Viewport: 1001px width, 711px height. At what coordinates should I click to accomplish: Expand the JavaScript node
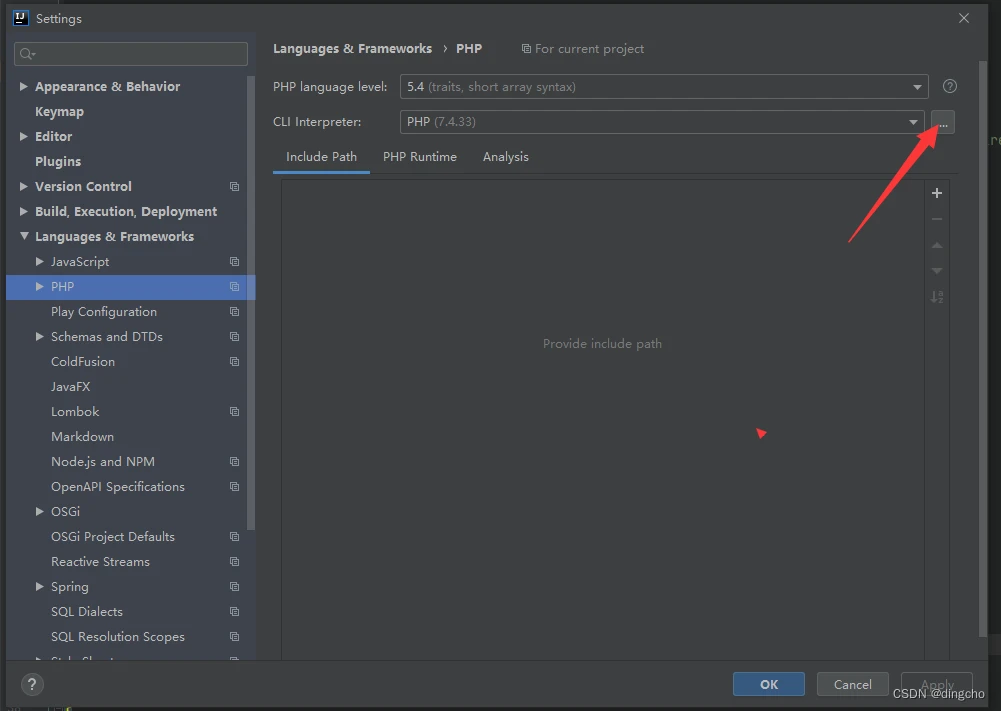(40, 262)
